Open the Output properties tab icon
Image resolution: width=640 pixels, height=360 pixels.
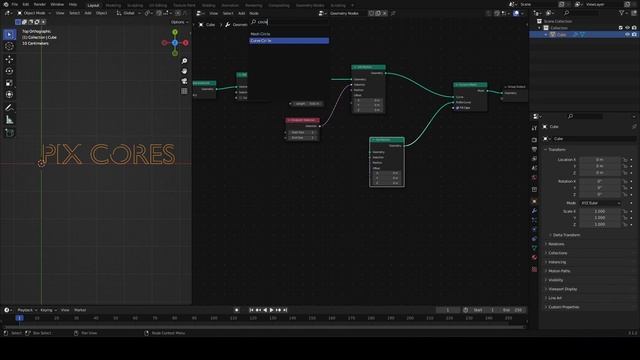[x=534, y=149]
